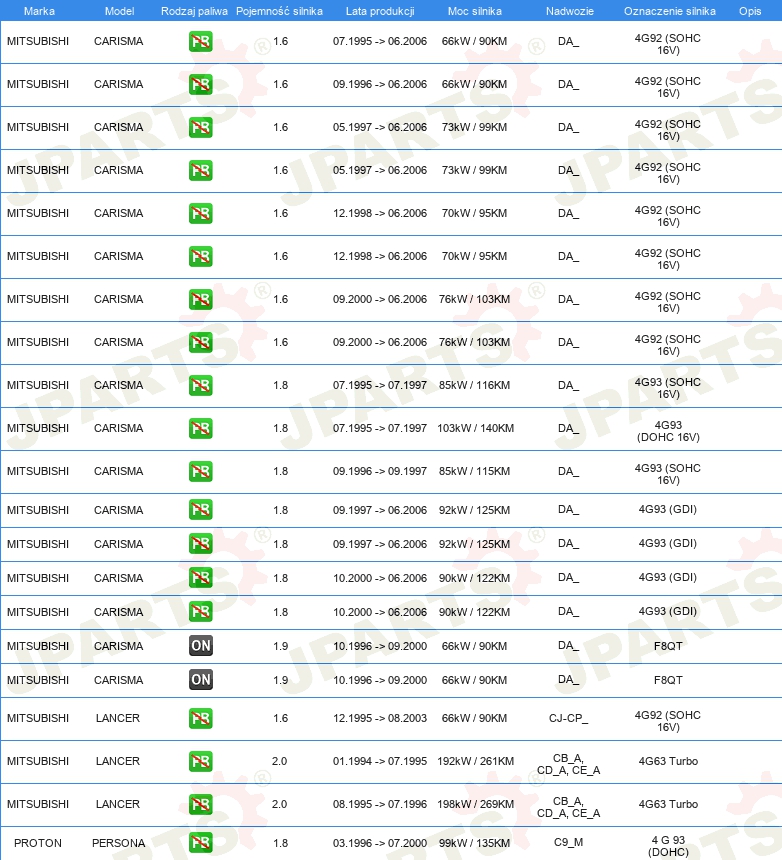This screenshot has width=782, height=860.
Task: Click petrol icon in 198kW / 269KM row
Action: click(201, 805)
